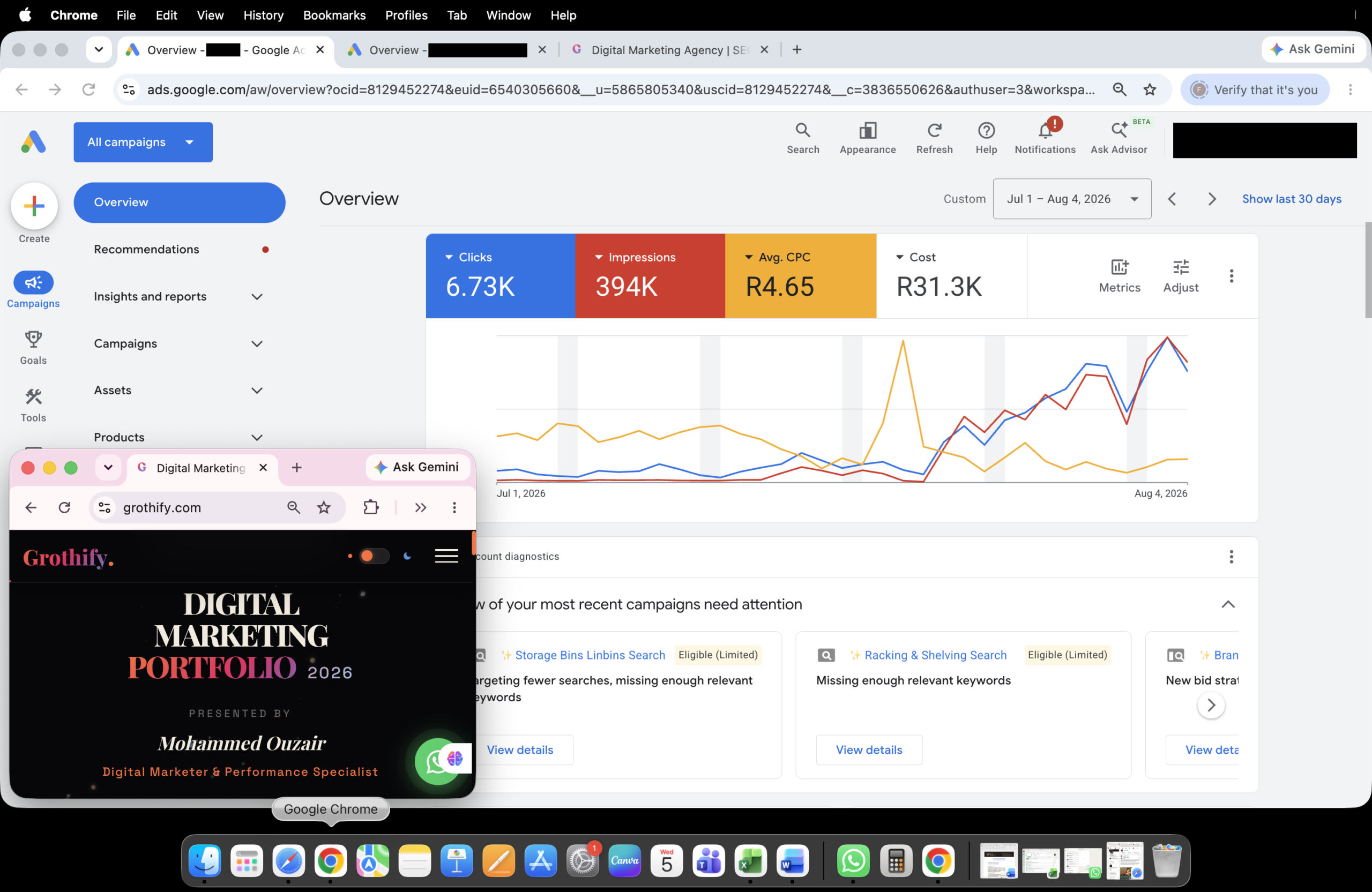Change the Impressions metric dropdown
This screenshot has height=892, width=1372.
pyautogui.click(x=635, y=257)
